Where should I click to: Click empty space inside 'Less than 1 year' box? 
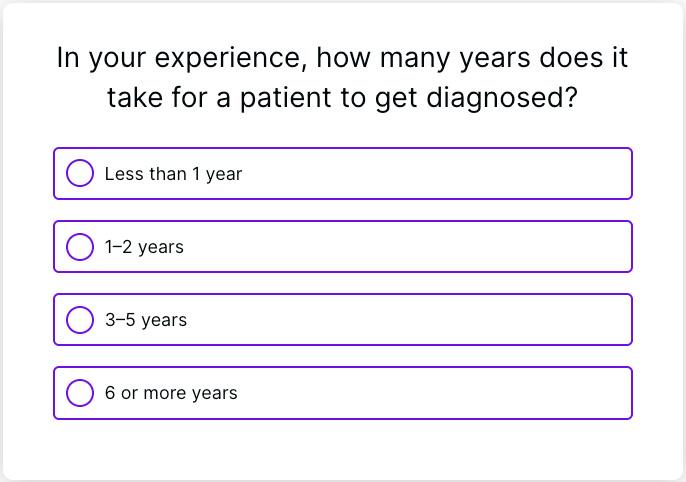450,174
